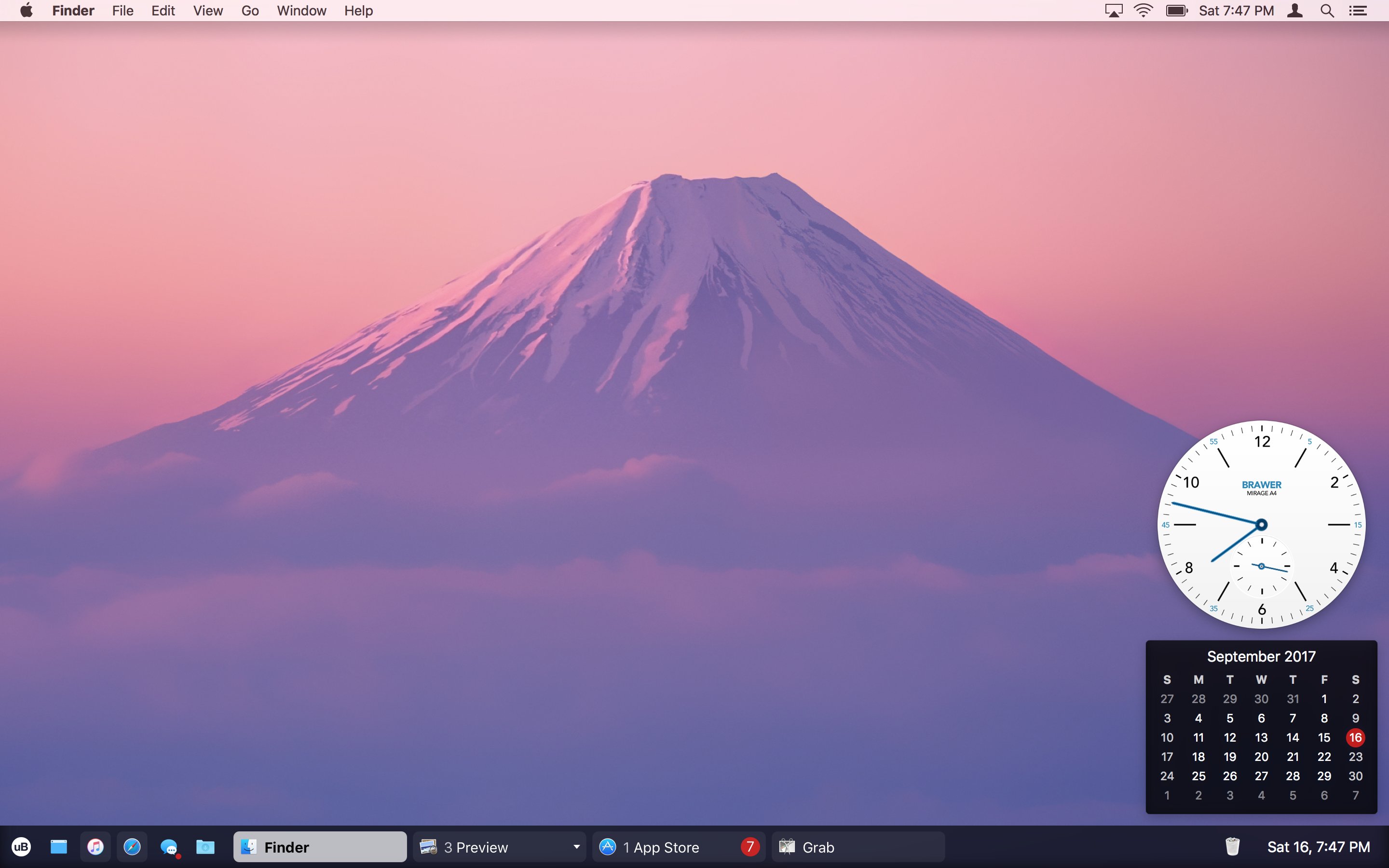Open the Window menu
Screen dimensions: 1389x868
pyautogui.click(x=301, y=11)
